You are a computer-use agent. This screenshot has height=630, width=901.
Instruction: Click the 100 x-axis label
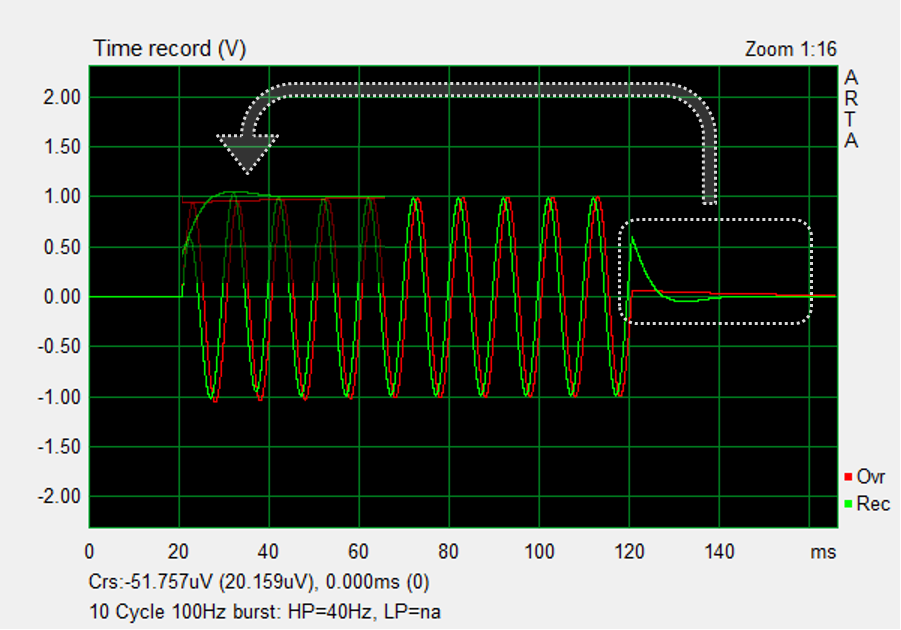pos(539,552)
